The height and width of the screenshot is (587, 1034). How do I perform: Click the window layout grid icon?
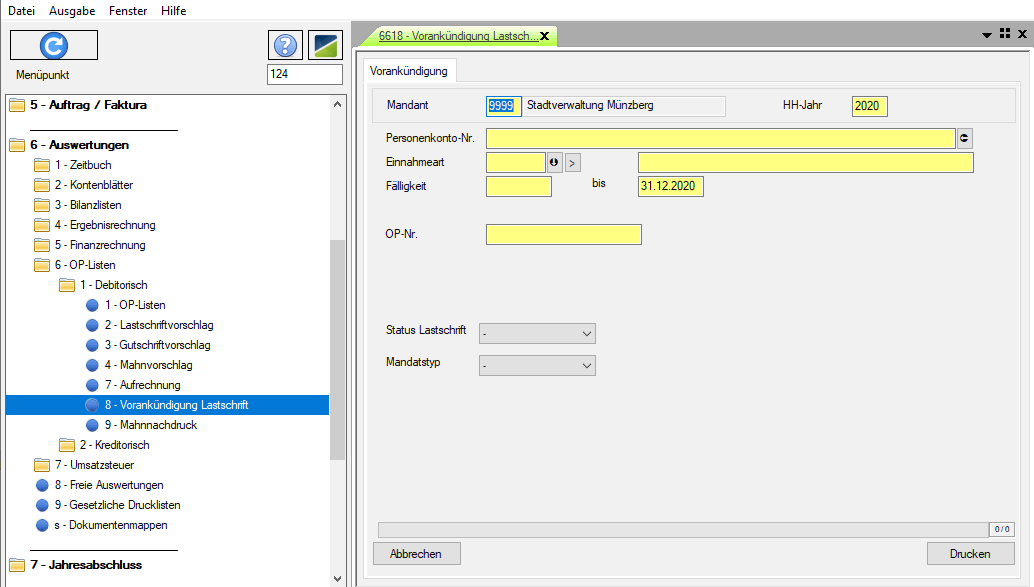(x=1005, y=34)
